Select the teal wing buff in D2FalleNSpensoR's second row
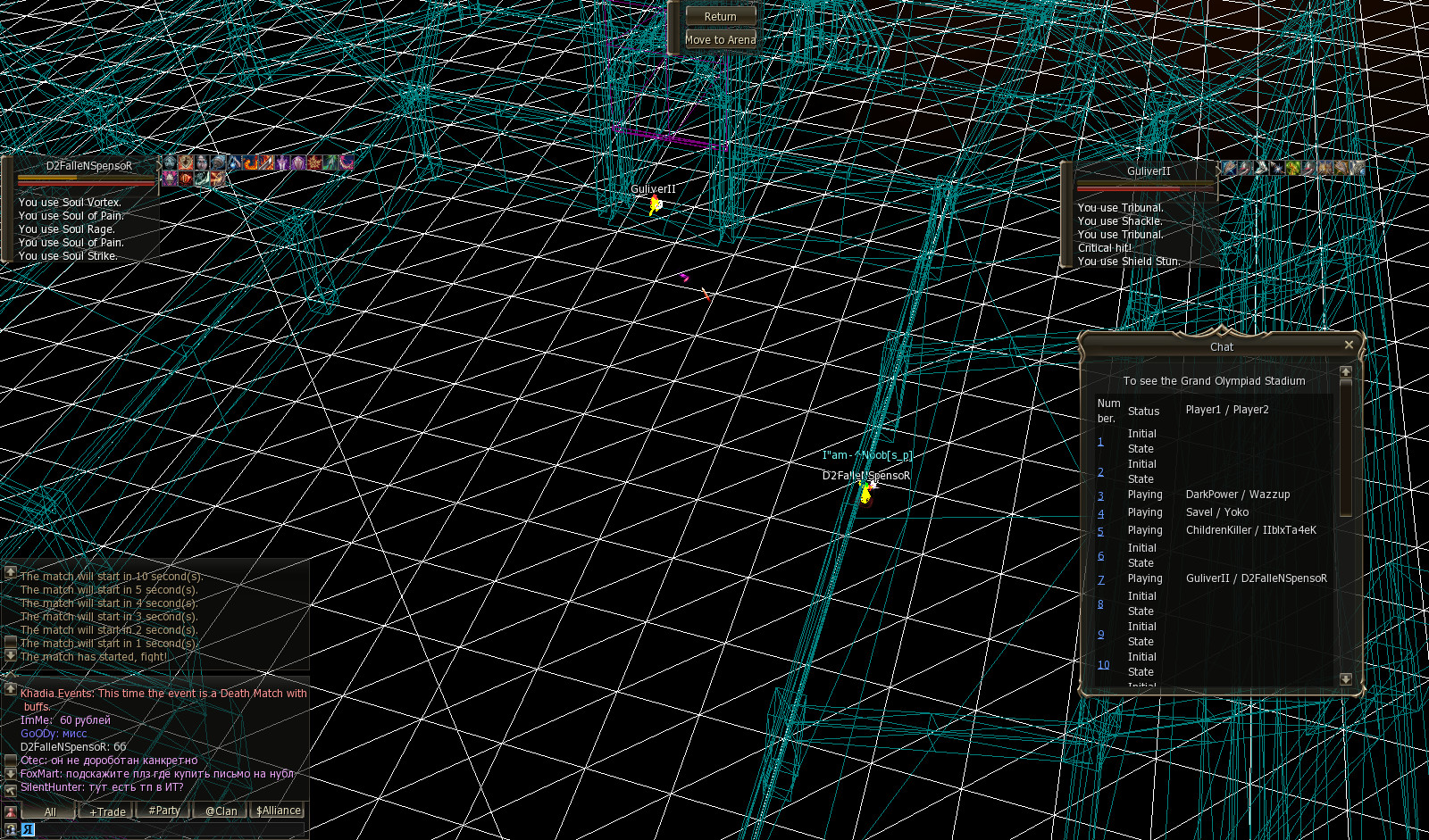 [x=202, y=179]
